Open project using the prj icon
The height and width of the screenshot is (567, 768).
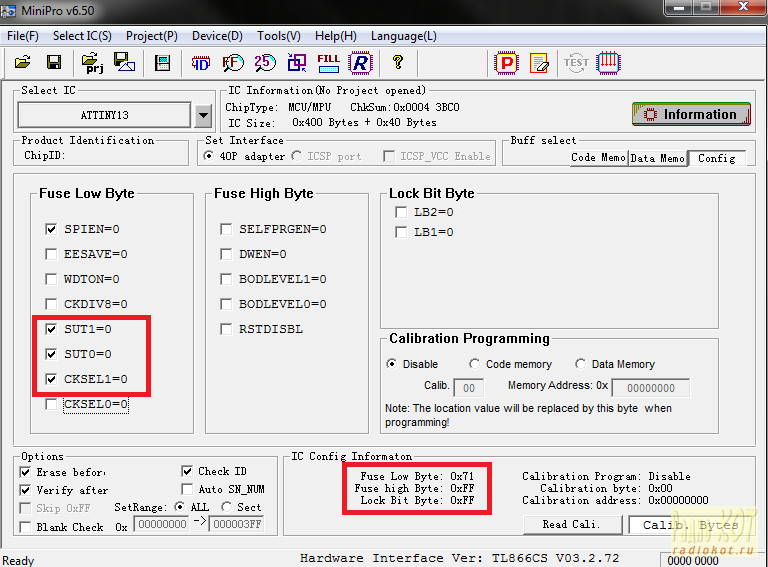94,63
